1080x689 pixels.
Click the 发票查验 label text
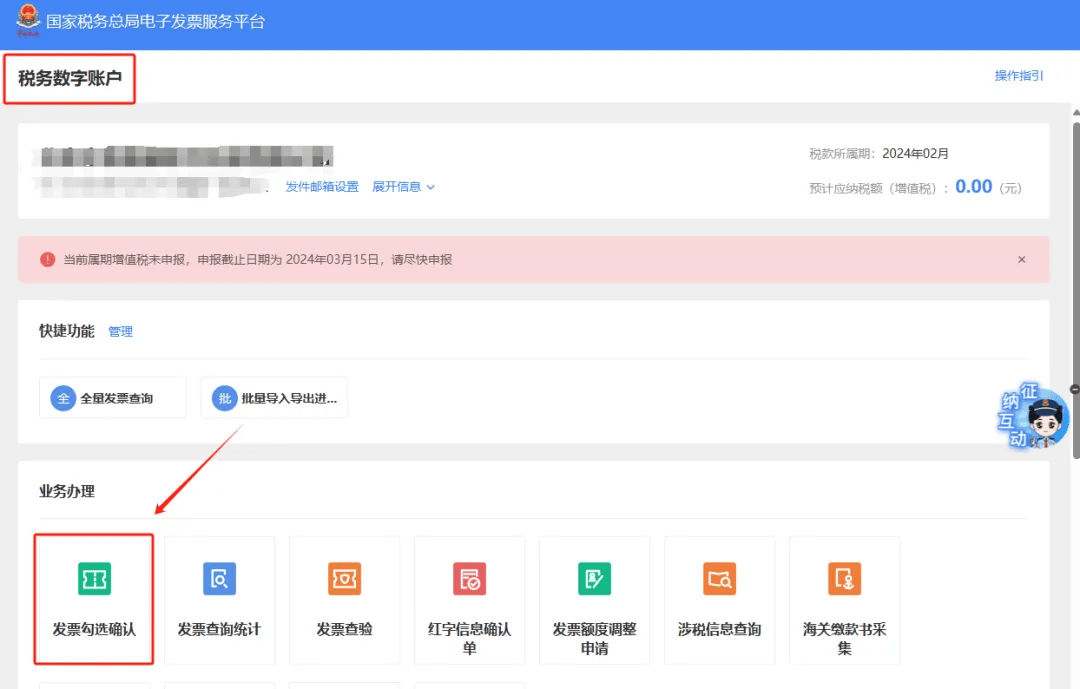click(344, 629)
